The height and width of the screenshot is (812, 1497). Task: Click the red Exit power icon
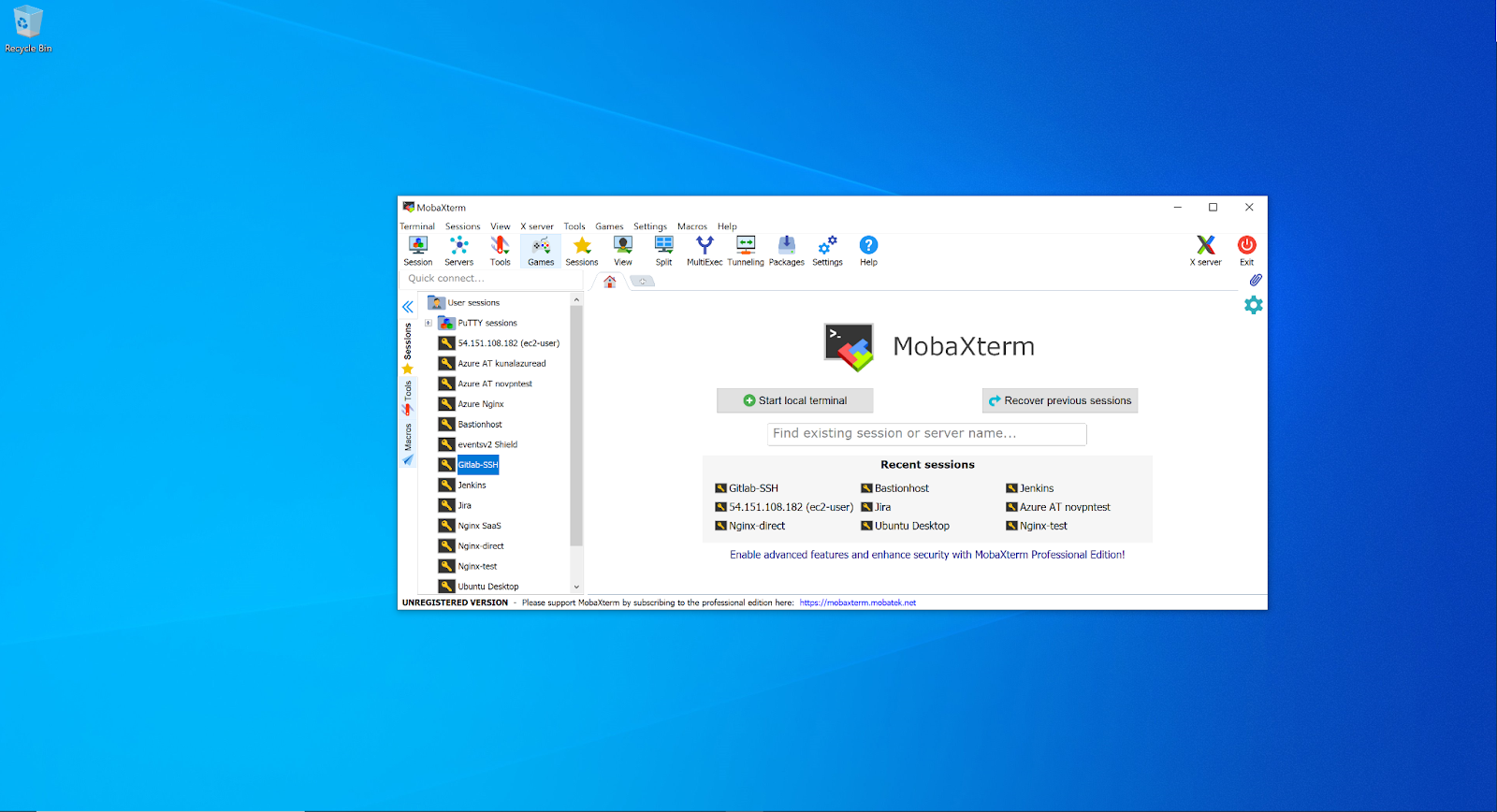point(1246,251)
